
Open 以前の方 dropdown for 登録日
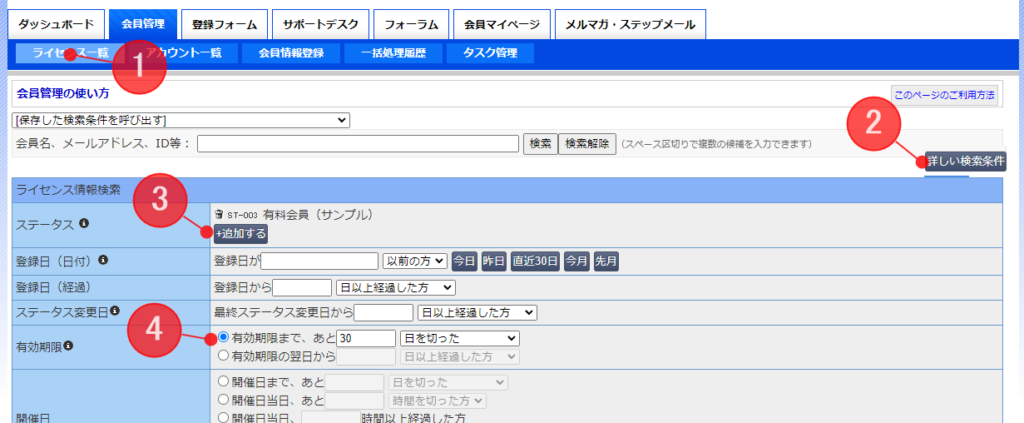tap(415, 262)
